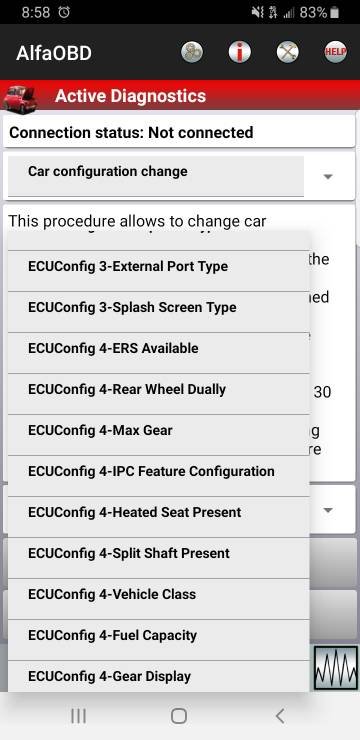The width and height of the screenshot is (360, 740).
Task: Open the crossed wrench tools icon
Action: [287, 52]
